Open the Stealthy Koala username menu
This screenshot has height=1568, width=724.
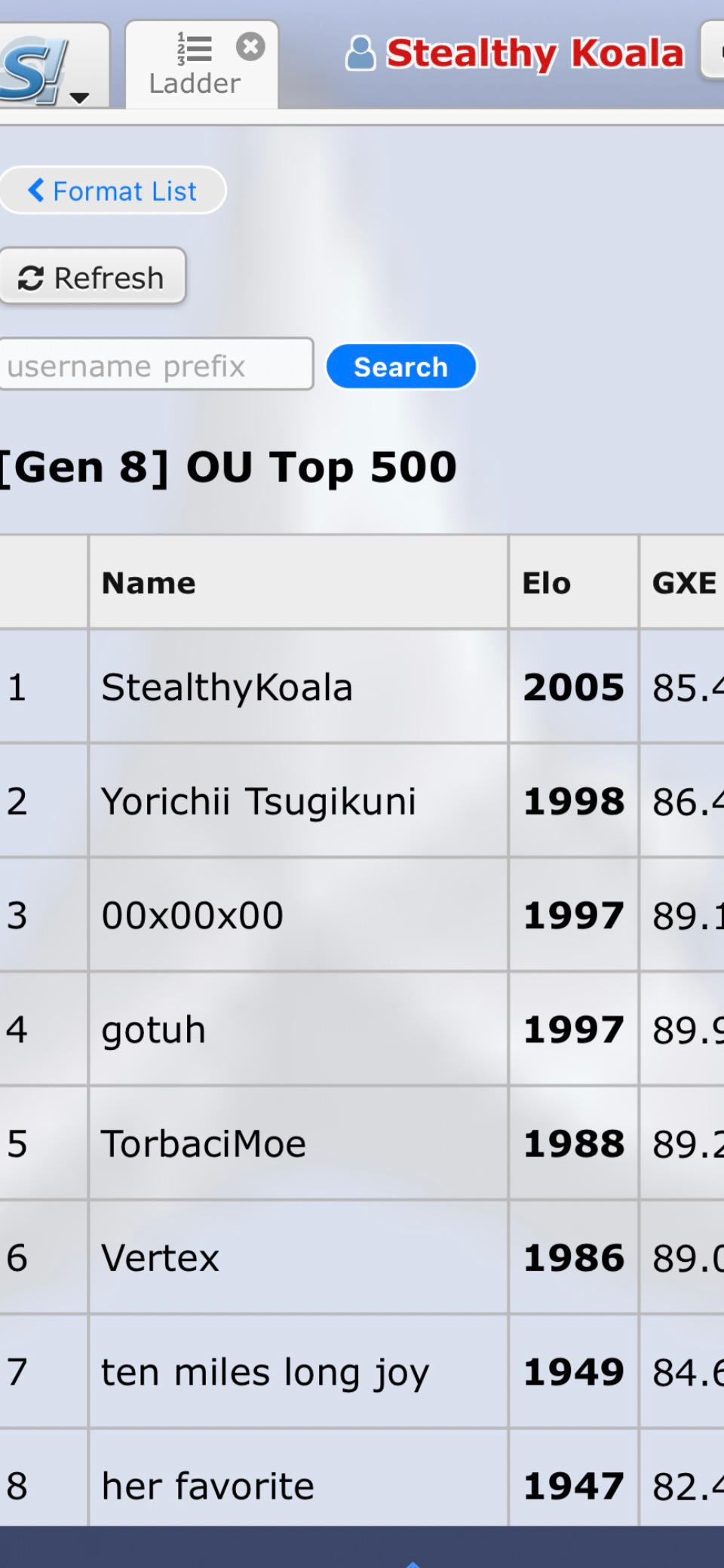(x=534, y=54)
